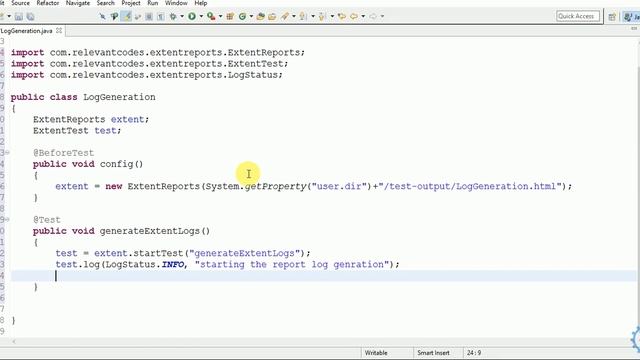Open the Source menu
This screenshot has height=360, width=640.
pyautogui.click(x=20, y=3)
